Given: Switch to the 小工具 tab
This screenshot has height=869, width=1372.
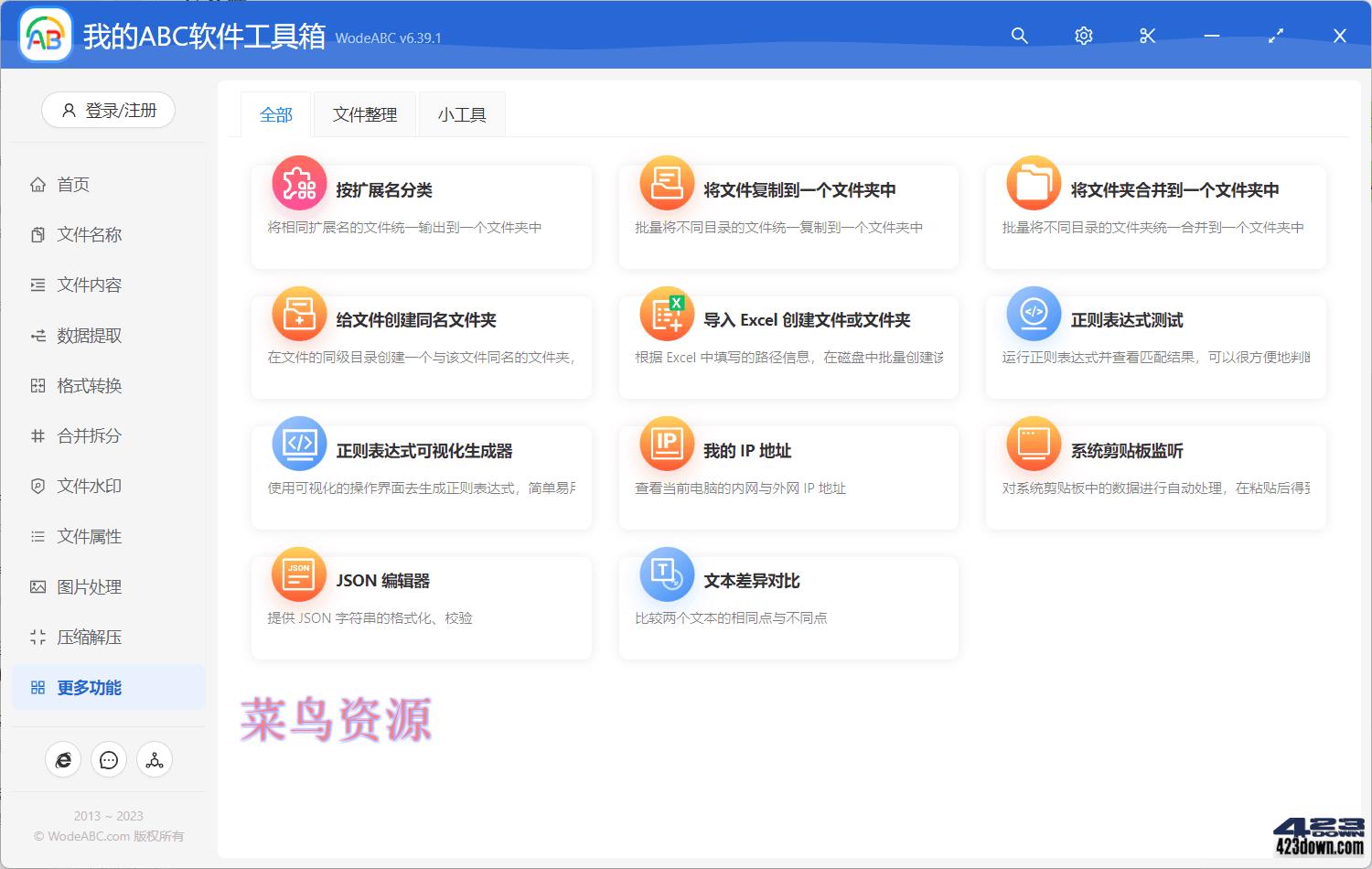Looking at the screenshot, I should pyautogui.click(x=462, y=113).
